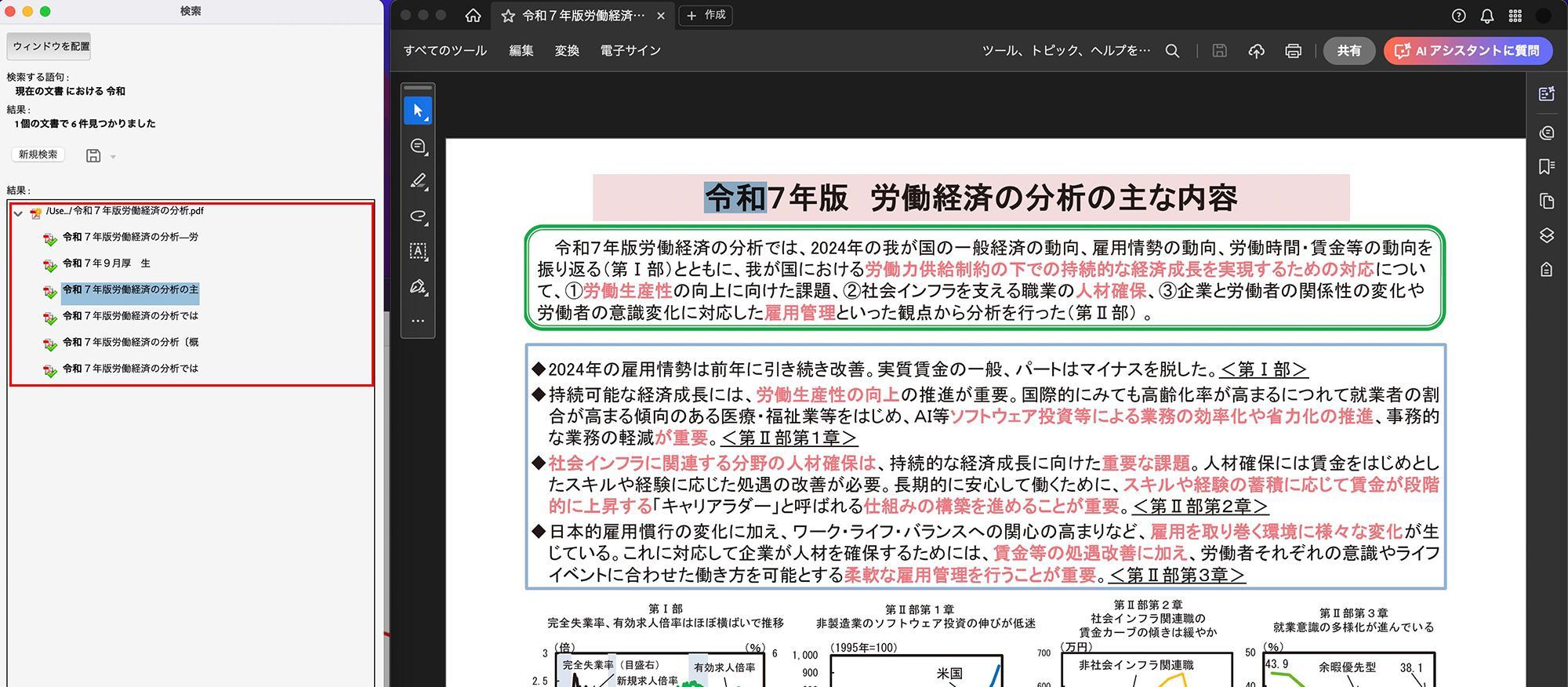Open notifications bell
The width and height of the screenshot is (1568, 687).
[1487, 16]
